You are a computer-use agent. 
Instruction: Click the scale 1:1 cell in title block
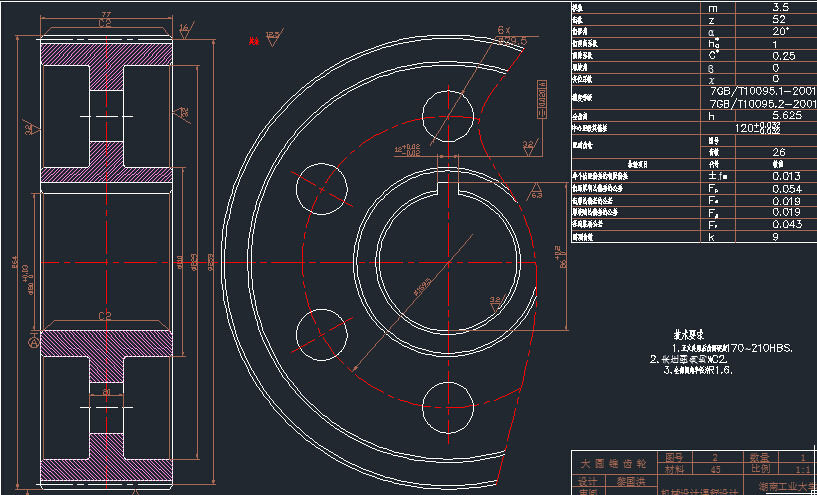801,468
